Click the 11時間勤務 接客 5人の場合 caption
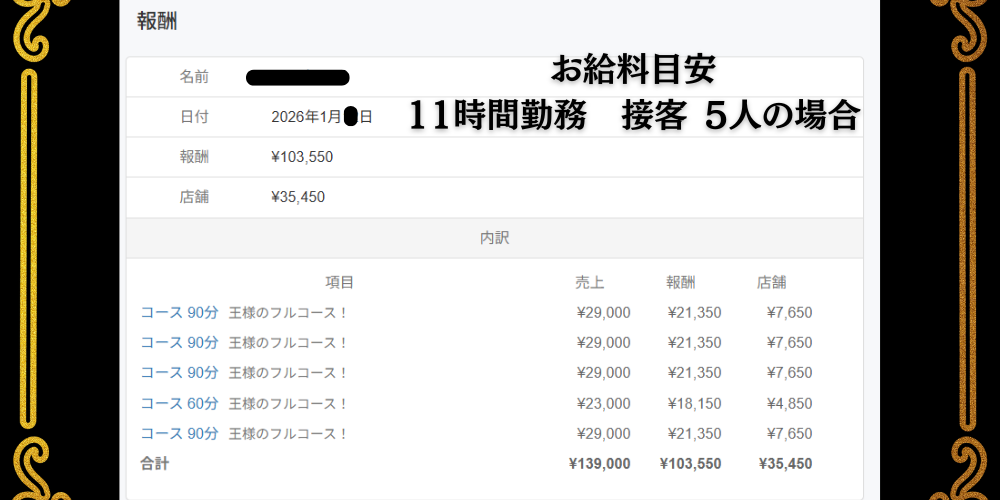Image resolution: width=1000 pixels, height=500 pixels. [x=634, y=117]
